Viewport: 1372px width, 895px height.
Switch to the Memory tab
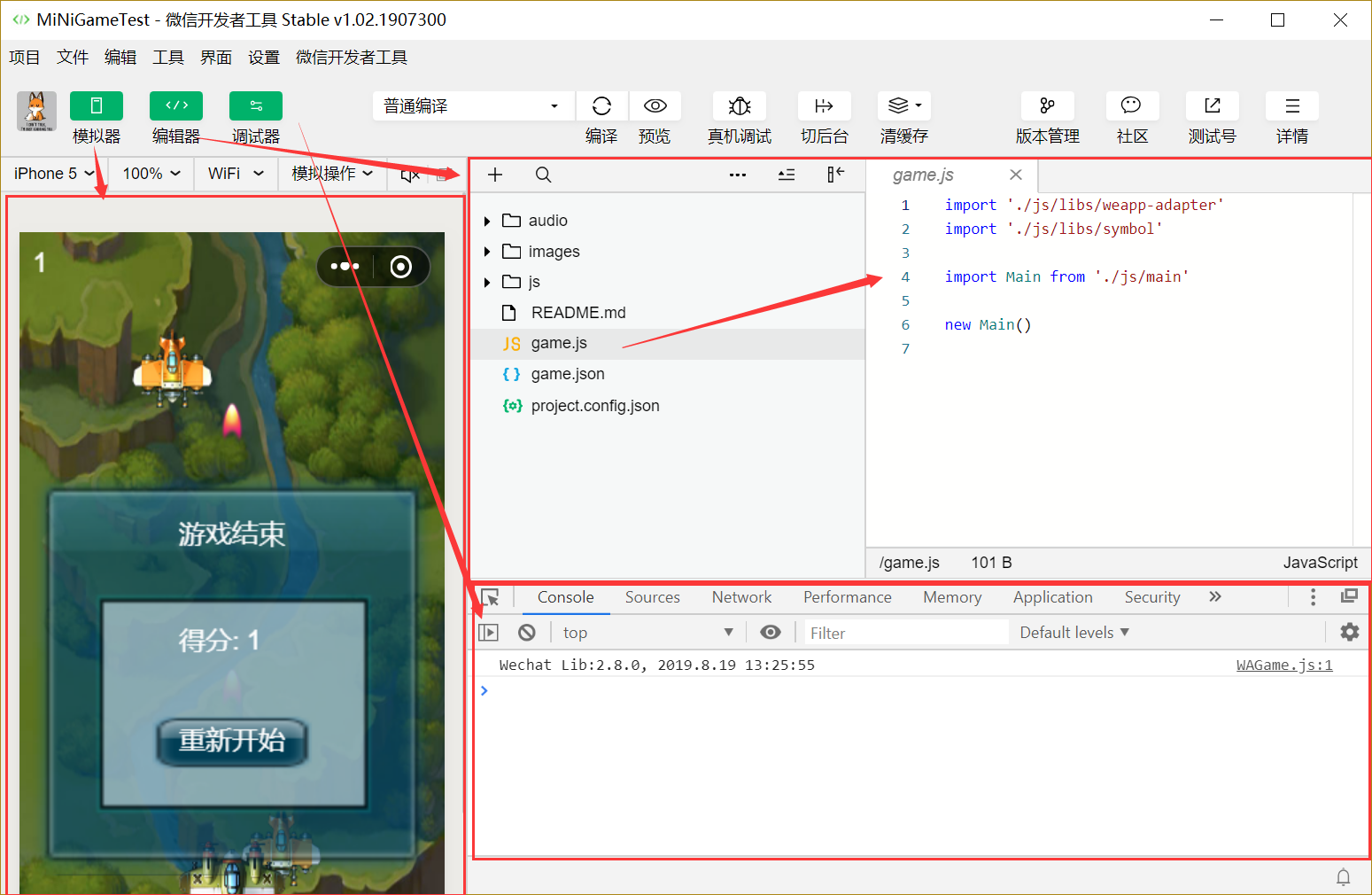coord(952,597)
